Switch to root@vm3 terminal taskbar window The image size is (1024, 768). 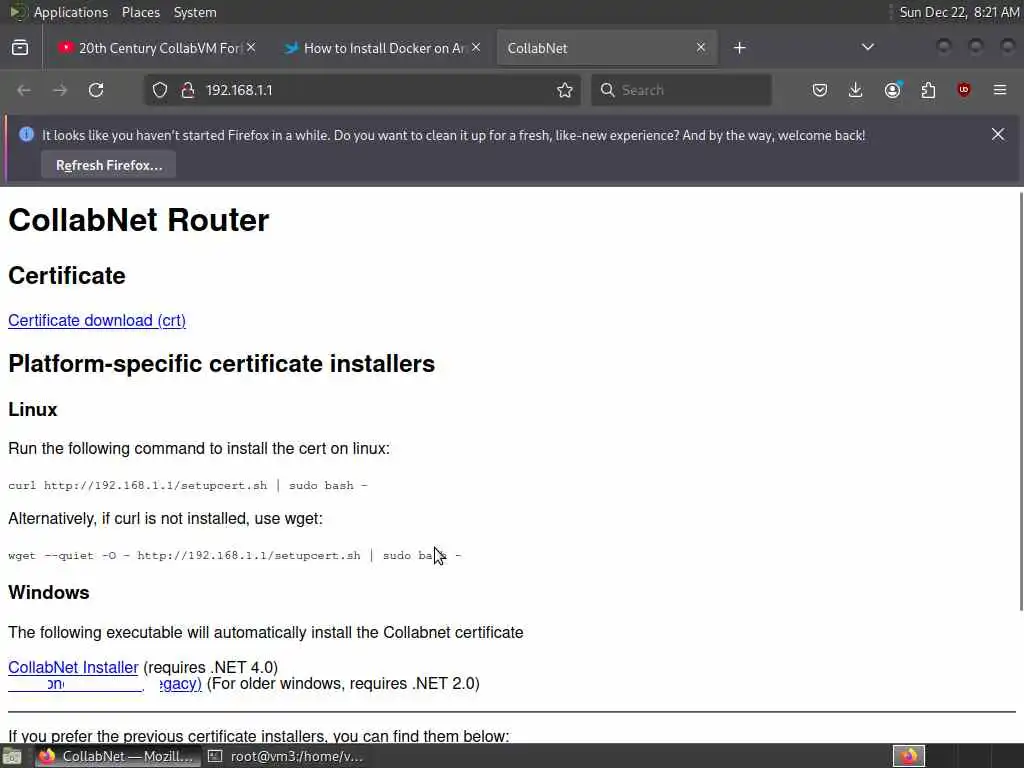(x=286, y=756)
